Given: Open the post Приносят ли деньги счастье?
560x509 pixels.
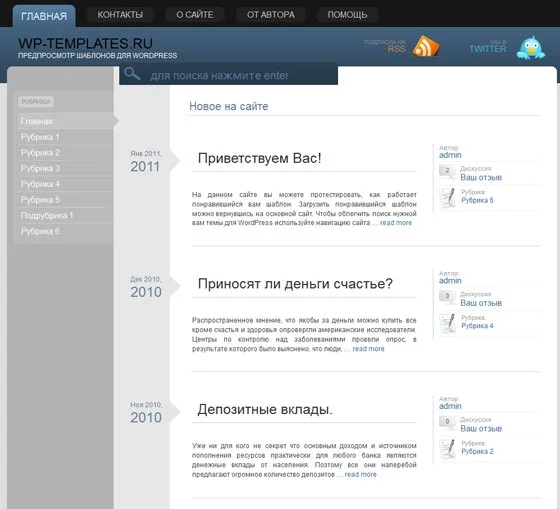Looking at the screenshot, I should pos(295,284).
